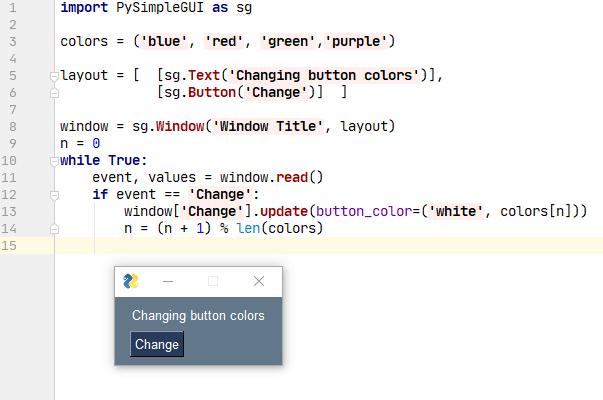The image size is (603, 400).
Task: Click the disabled maximize button of popup window
Action: pyautogui.click(x=213, y=282)
